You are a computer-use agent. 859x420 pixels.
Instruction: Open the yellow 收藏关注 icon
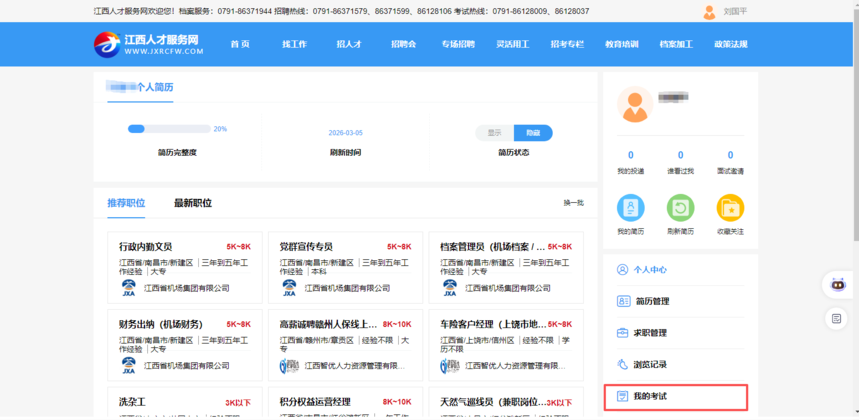click(730, 208)
